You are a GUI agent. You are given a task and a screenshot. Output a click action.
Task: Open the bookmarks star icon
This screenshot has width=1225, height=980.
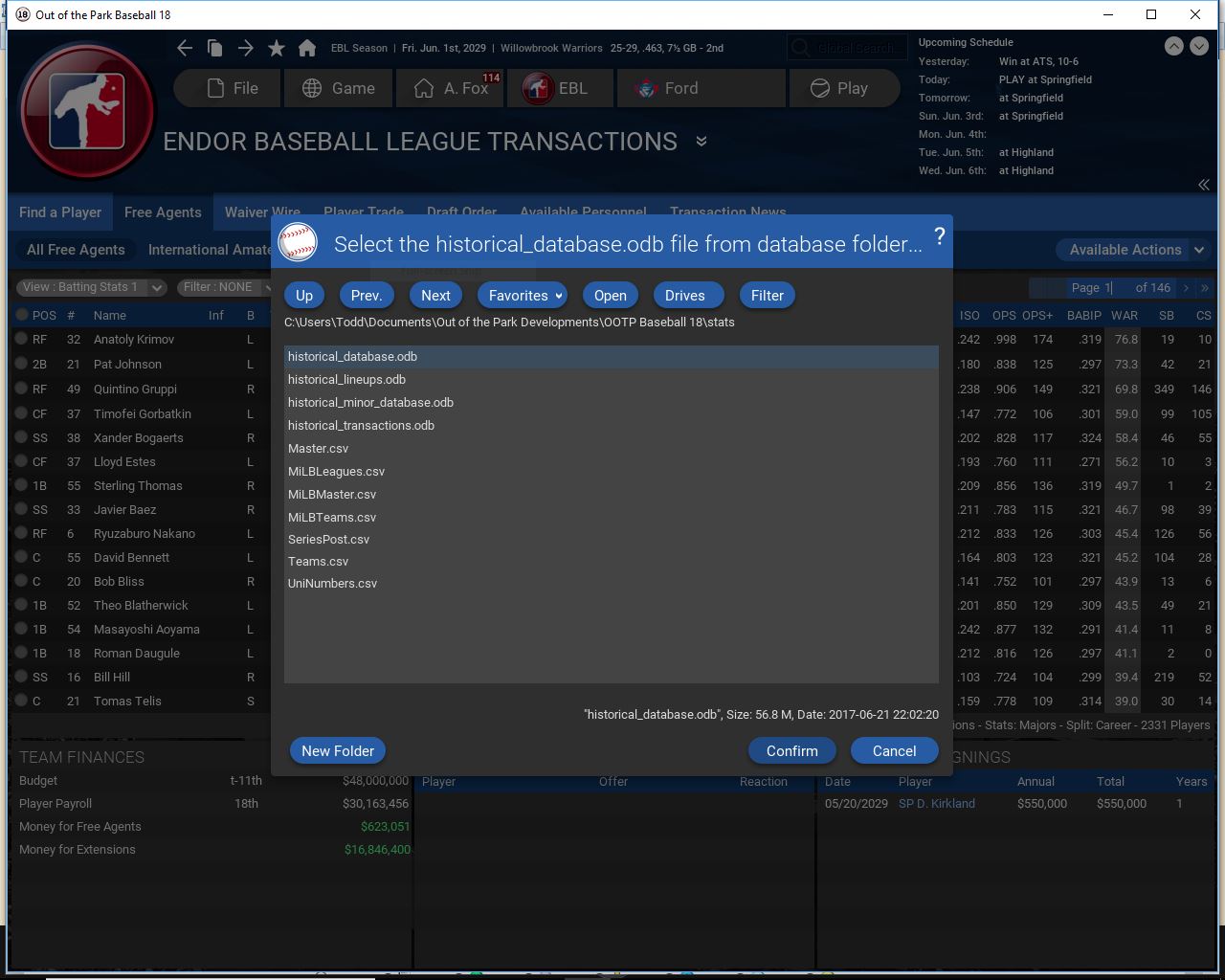point(277,48)
